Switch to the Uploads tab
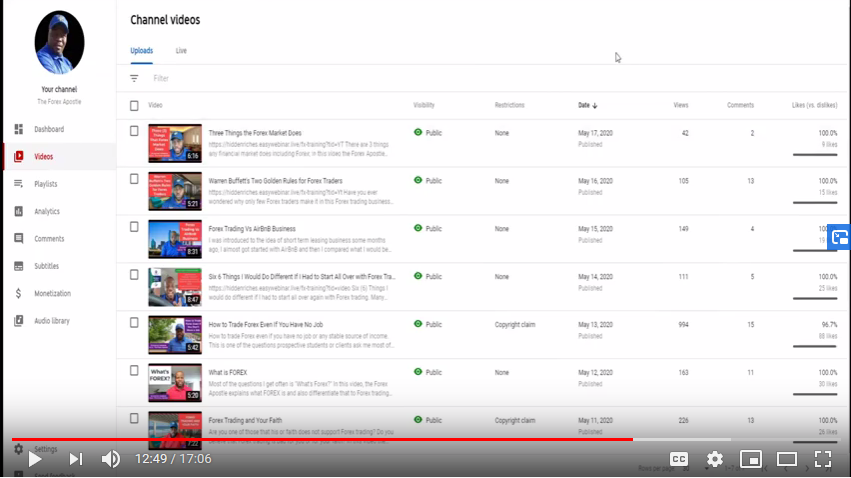Image resolution: width=851 pixels, height=478 pixels. click(x=142, y=50)
